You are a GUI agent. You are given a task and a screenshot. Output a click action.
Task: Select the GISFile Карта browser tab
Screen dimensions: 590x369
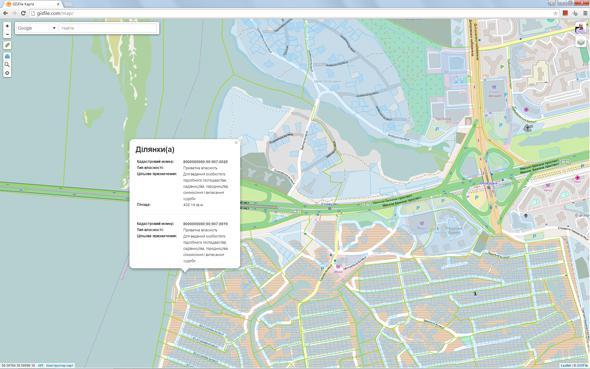(x=33, y=4)
